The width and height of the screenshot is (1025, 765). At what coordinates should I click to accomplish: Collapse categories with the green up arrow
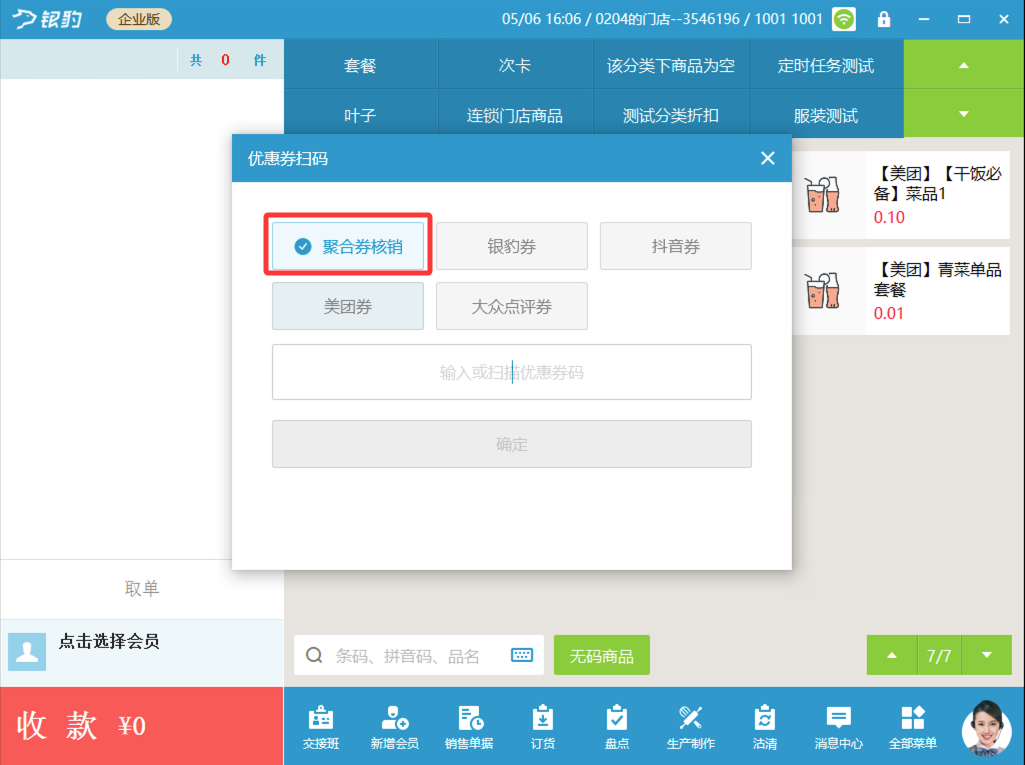point(964,65)
